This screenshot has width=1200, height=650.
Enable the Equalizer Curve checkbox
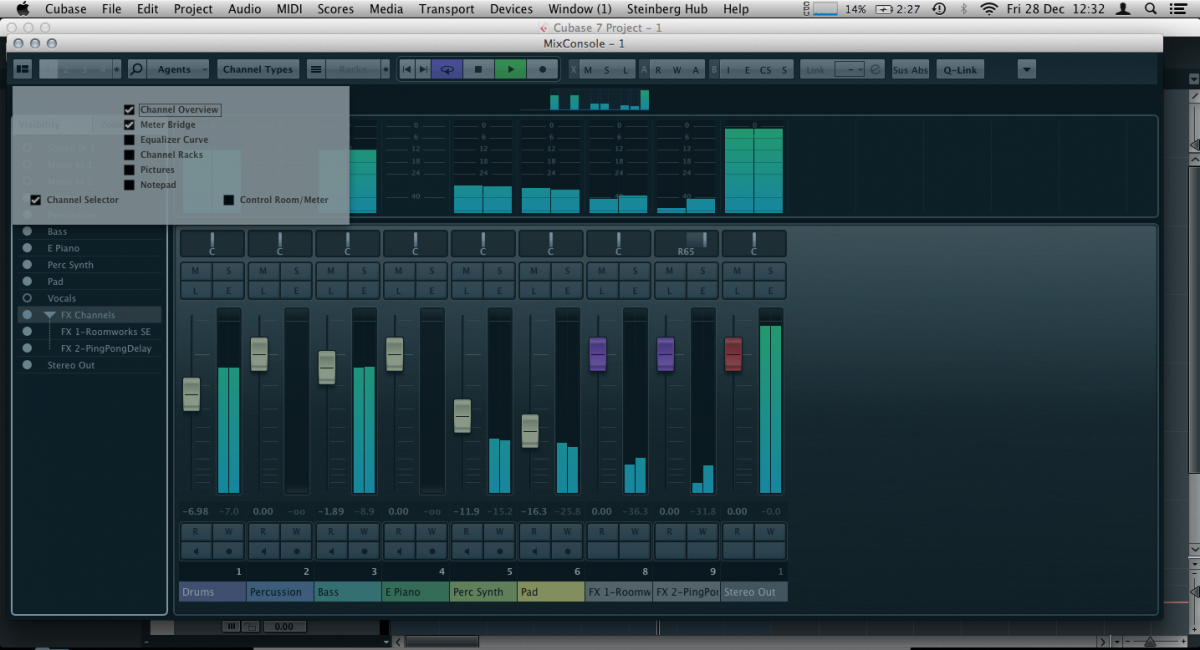[x=129, y=140]
